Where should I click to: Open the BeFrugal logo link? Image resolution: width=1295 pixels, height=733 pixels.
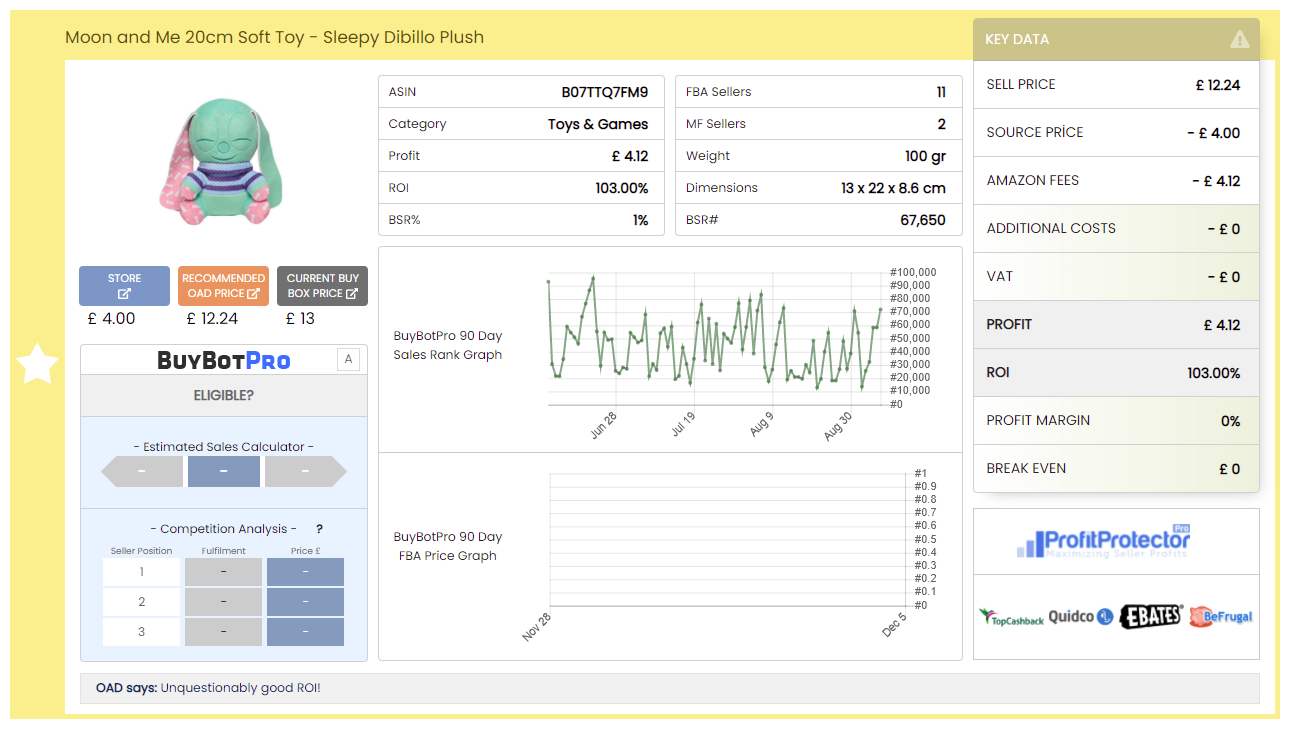click(1220, 616)
